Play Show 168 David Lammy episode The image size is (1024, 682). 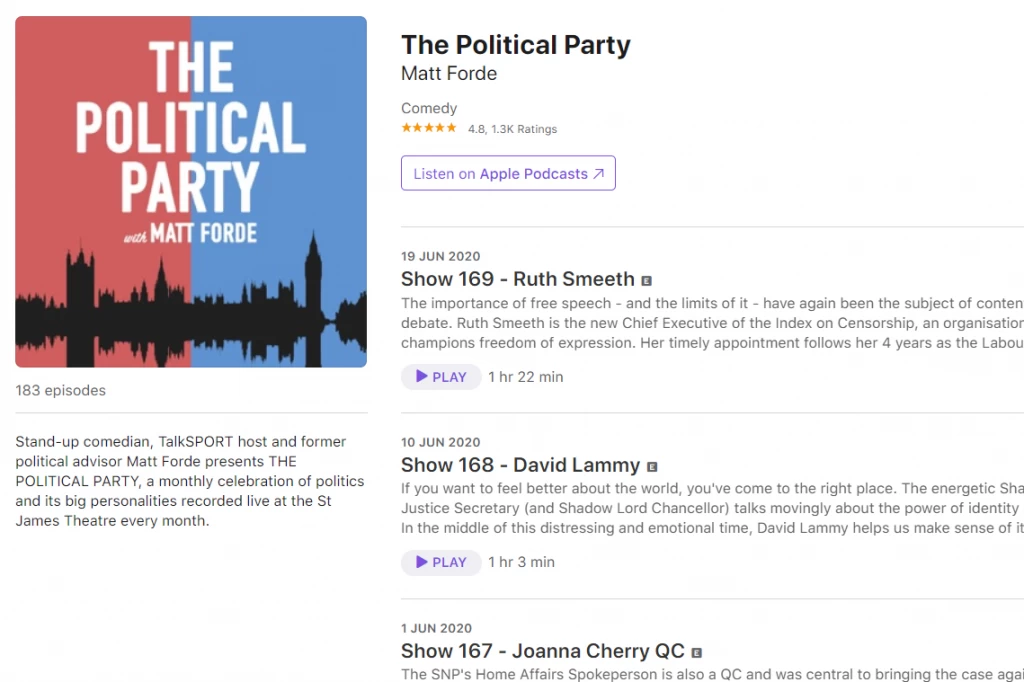(x=441, y=562)
